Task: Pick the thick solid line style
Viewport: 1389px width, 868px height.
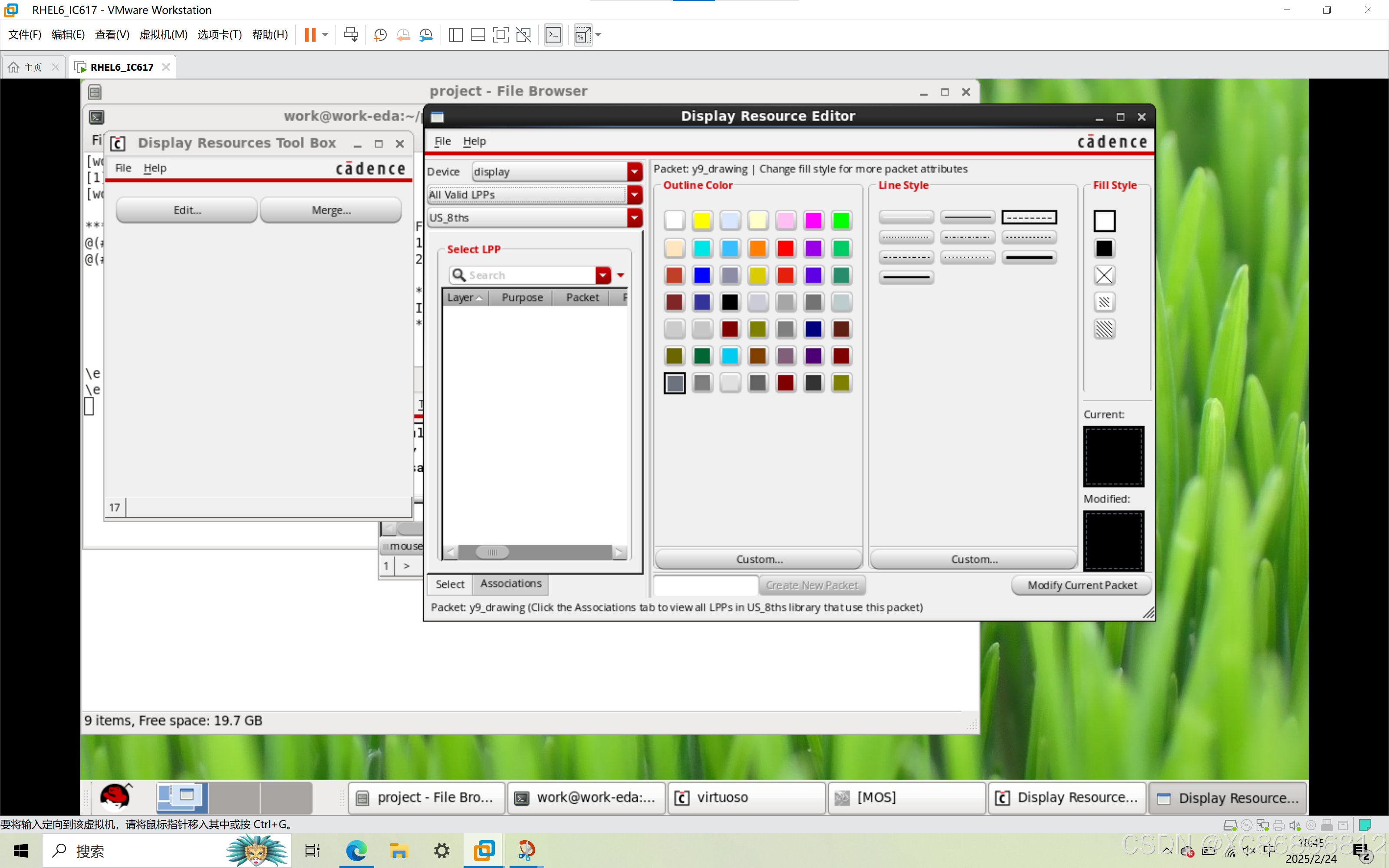Action: pos(1029,257)
